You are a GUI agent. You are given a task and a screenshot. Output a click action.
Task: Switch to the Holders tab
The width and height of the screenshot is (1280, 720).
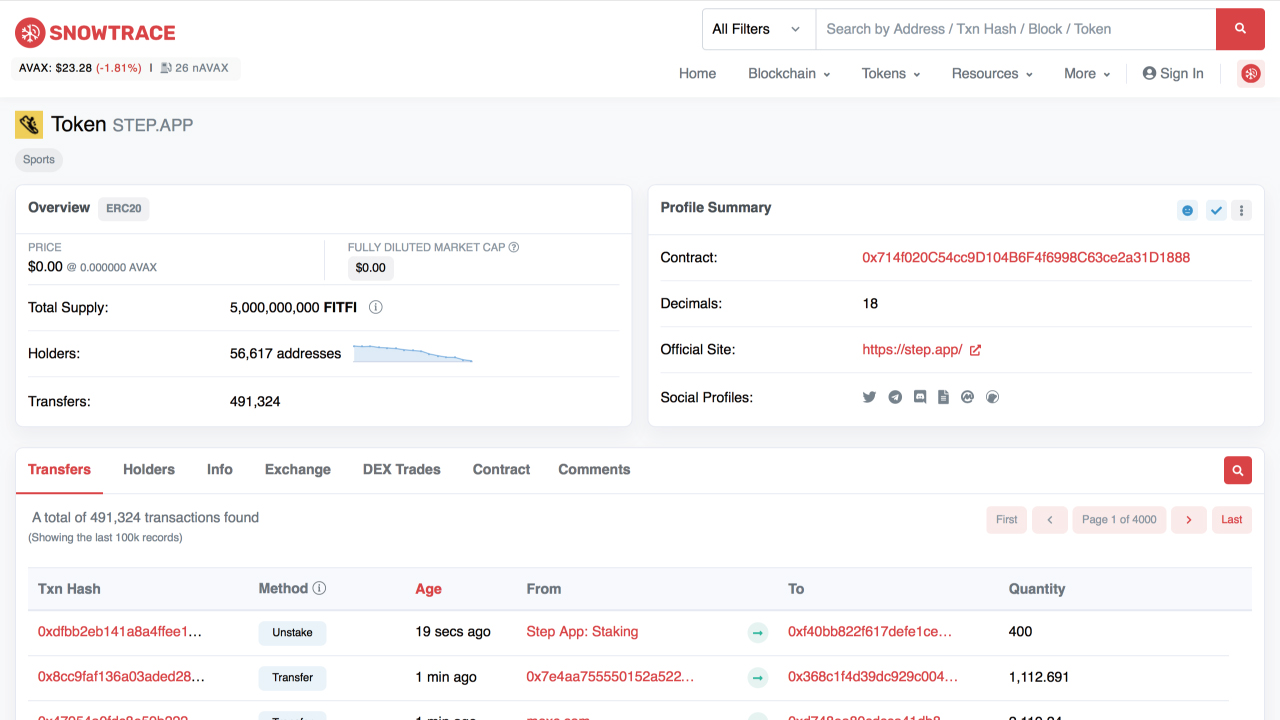coord(149,469)
